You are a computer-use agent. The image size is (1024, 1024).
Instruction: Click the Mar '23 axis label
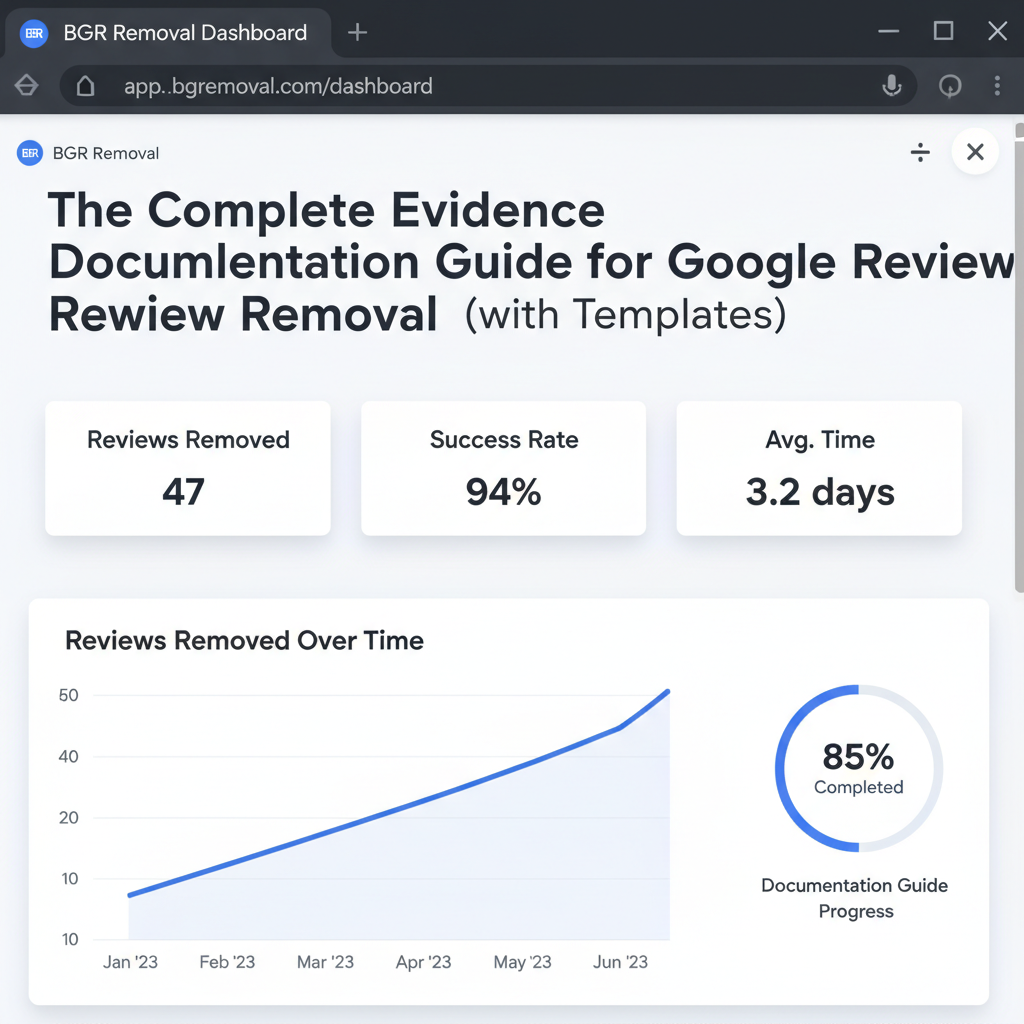point(325,962)
